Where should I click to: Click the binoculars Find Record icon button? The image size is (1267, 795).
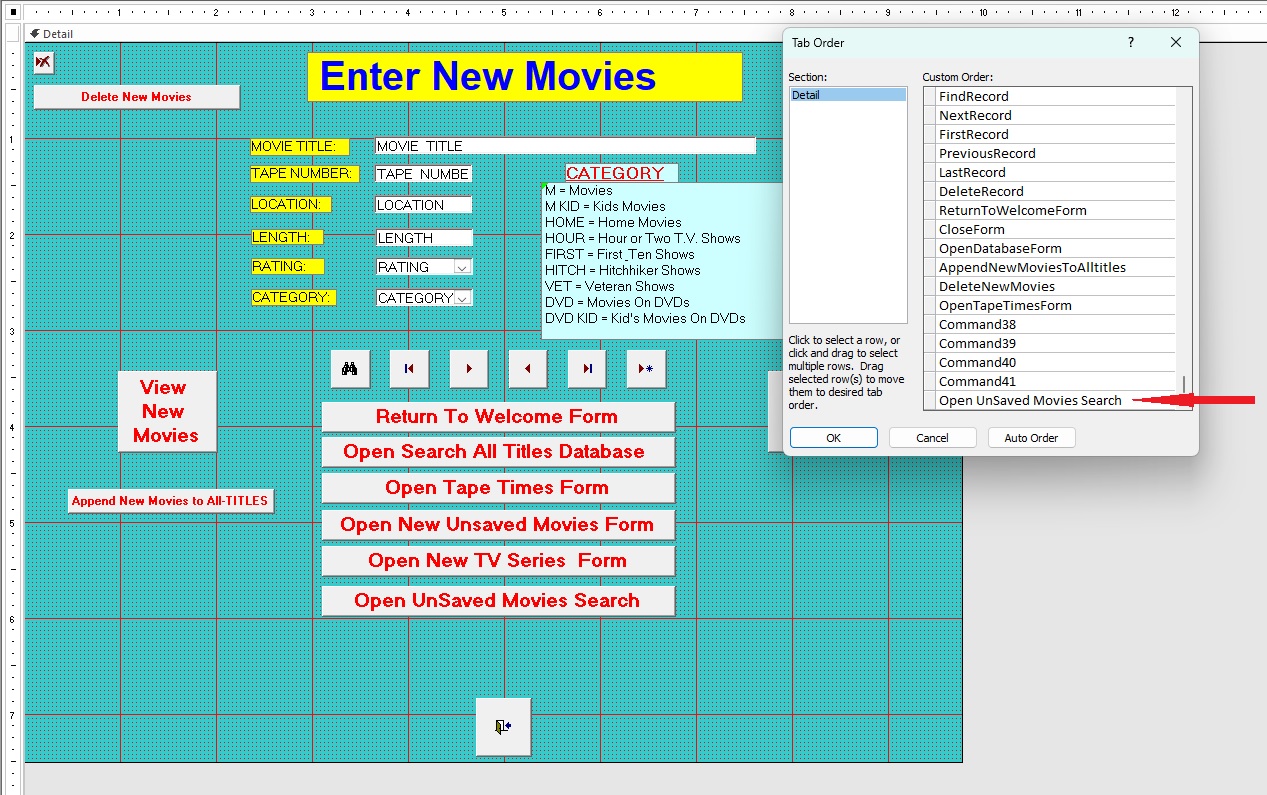click(x=350, y=368)
